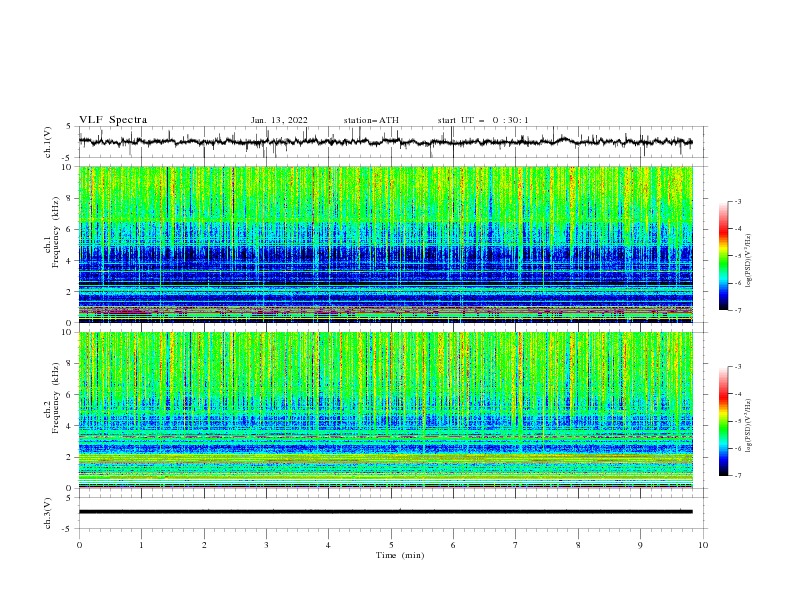The height and width of the screenshot is (612, 792).
Task: Click the '-3' label on ch.1 color scale
Action: pos(737,201)
